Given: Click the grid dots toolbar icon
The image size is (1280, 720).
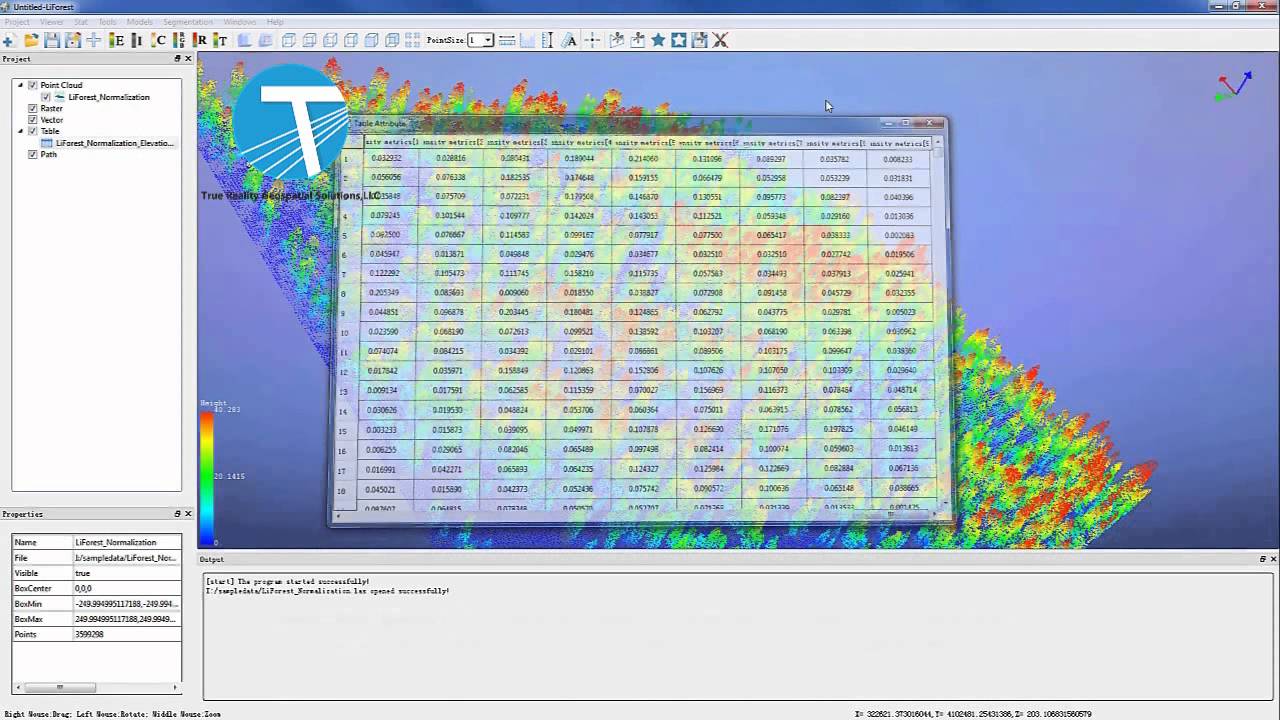Looking at the screenshot, I should [413, 40].
